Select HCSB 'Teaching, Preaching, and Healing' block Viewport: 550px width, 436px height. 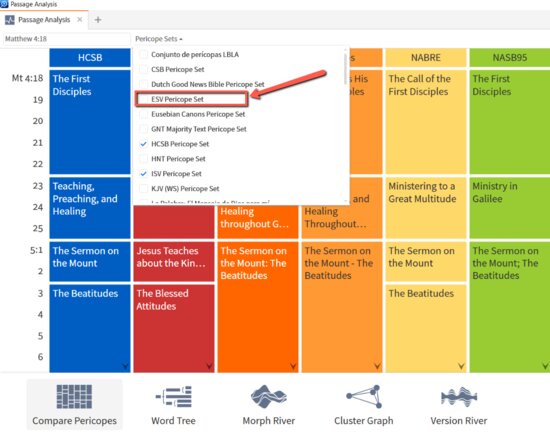pyautogui.click(x=90, y=208)
